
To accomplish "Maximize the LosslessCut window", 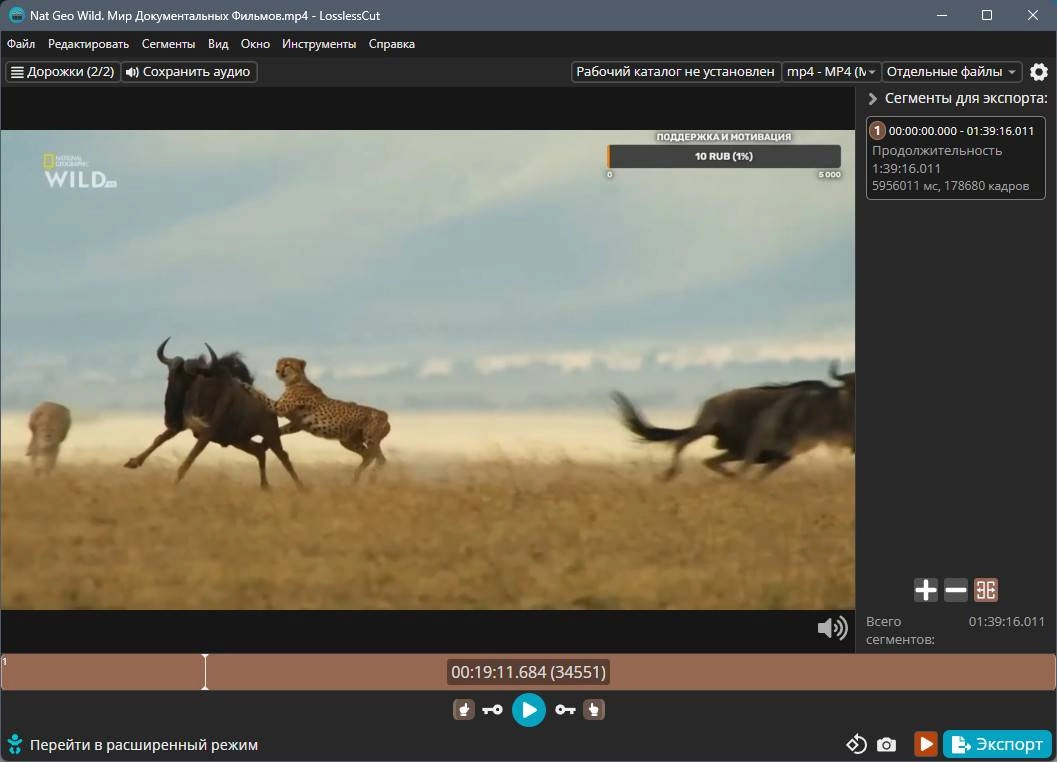I will click(x=987, y=15).
